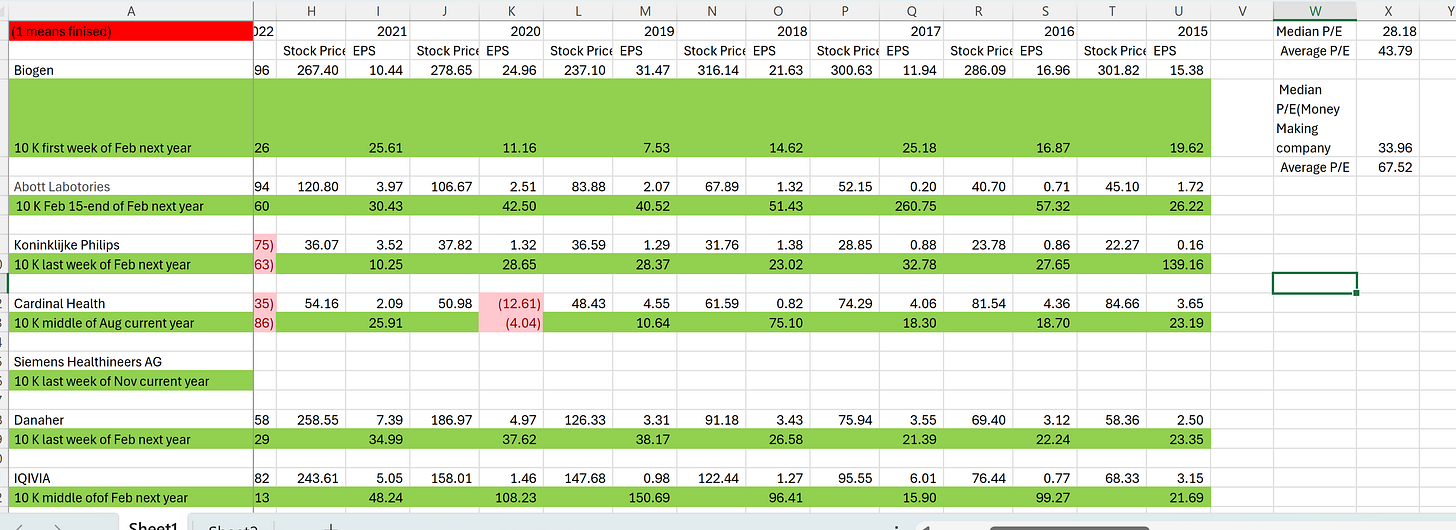Screen dimensions: 1456x530
Task: Click Danaher stock price 258.55
Action: 313,420
